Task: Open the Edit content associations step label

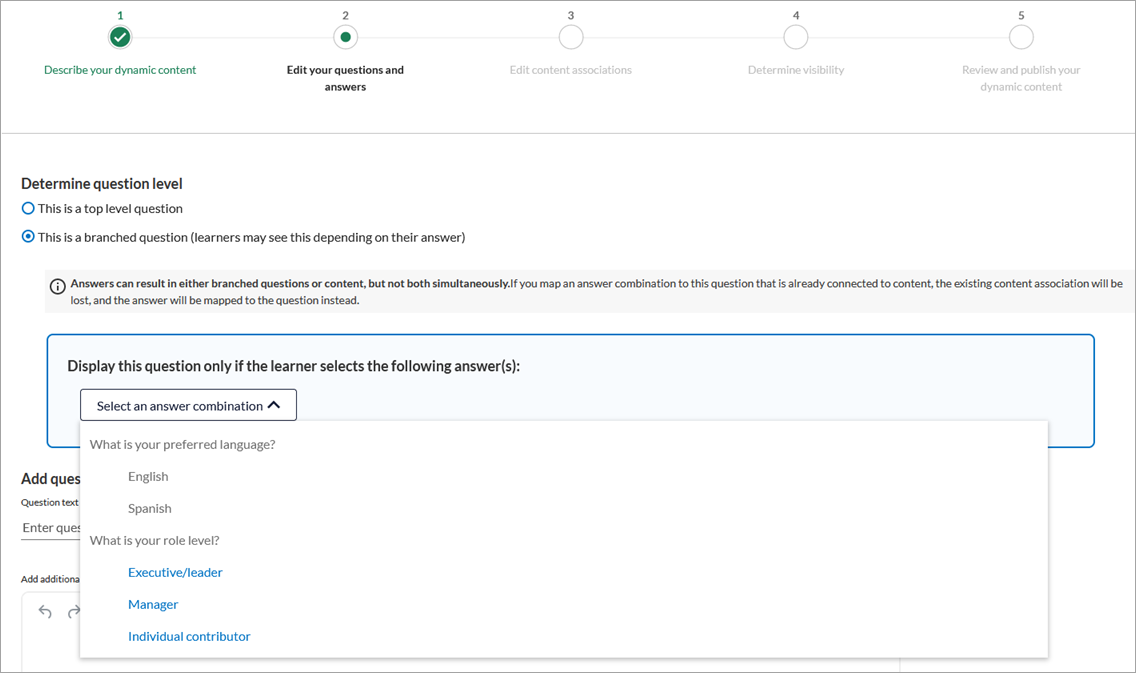Action: [x=570, y=70]
